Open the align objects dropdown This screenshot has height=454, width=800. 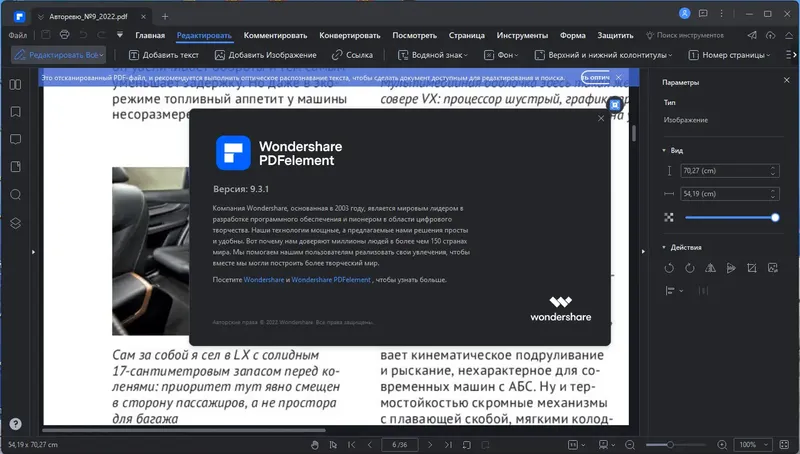(x=674, y=291)
